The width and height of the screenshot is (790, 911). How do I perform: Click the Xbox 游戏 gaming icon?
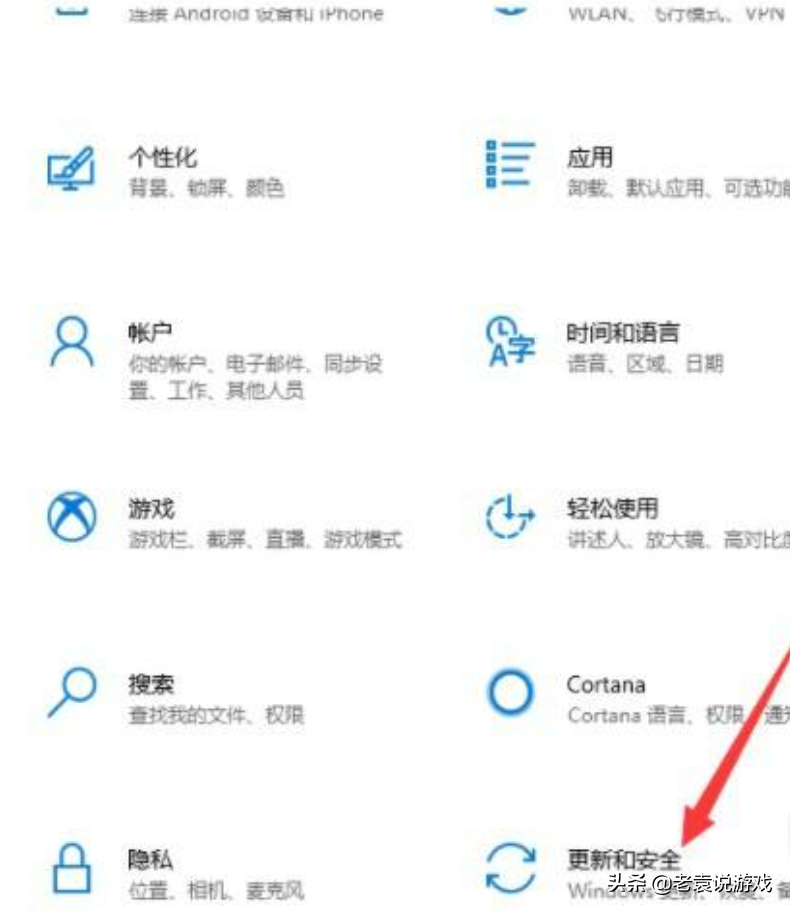click(71, 517)
